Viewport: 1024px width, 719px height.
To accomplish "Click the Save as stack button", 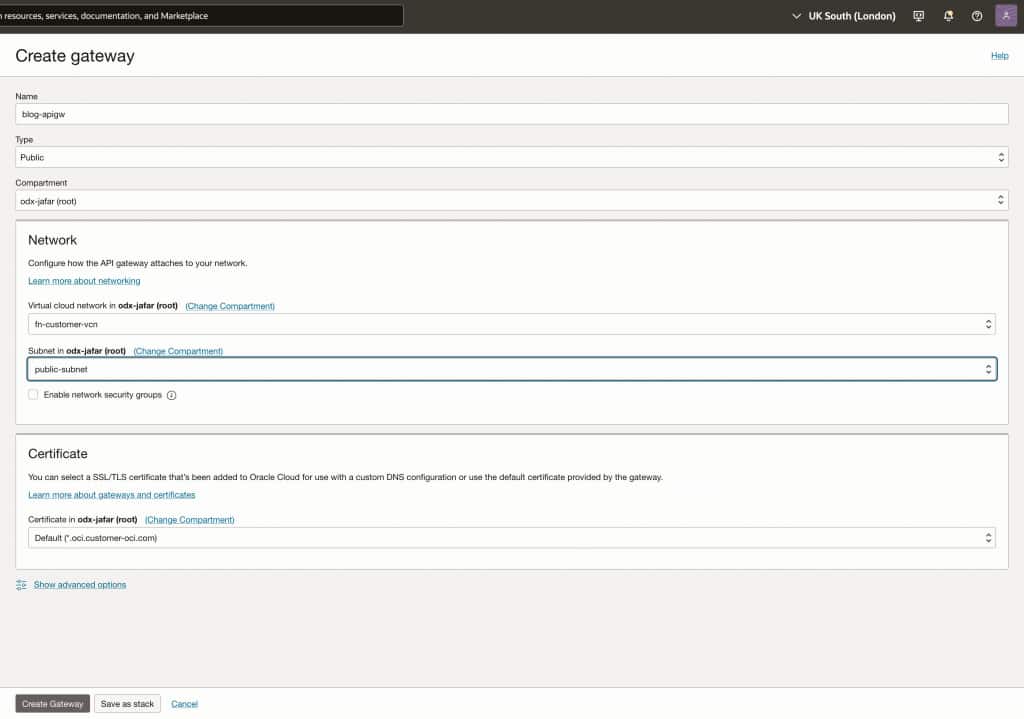I will (x=127, y=704).
